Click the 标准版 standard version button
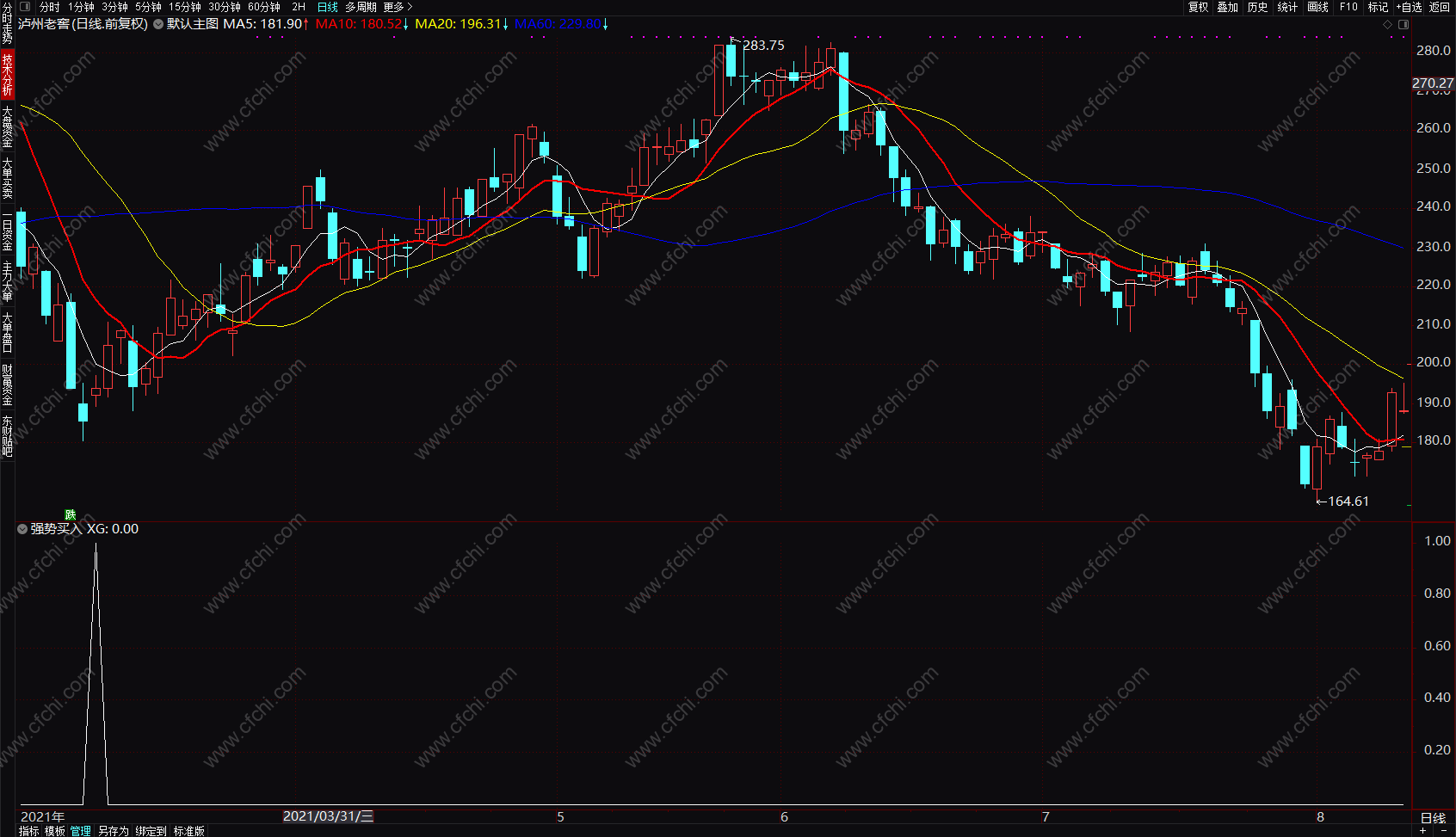The image size is (1456, 837). click(189, 831)
